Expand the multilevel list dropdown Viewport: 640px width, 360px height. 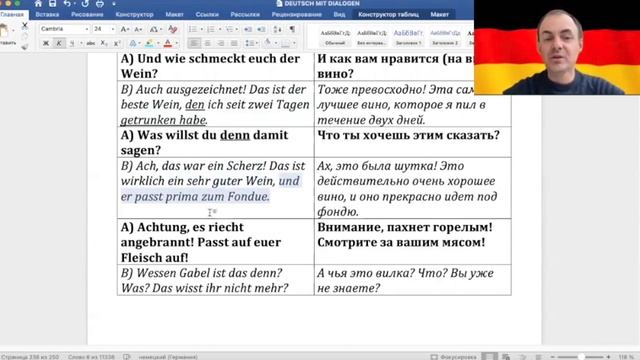point(237,29)
